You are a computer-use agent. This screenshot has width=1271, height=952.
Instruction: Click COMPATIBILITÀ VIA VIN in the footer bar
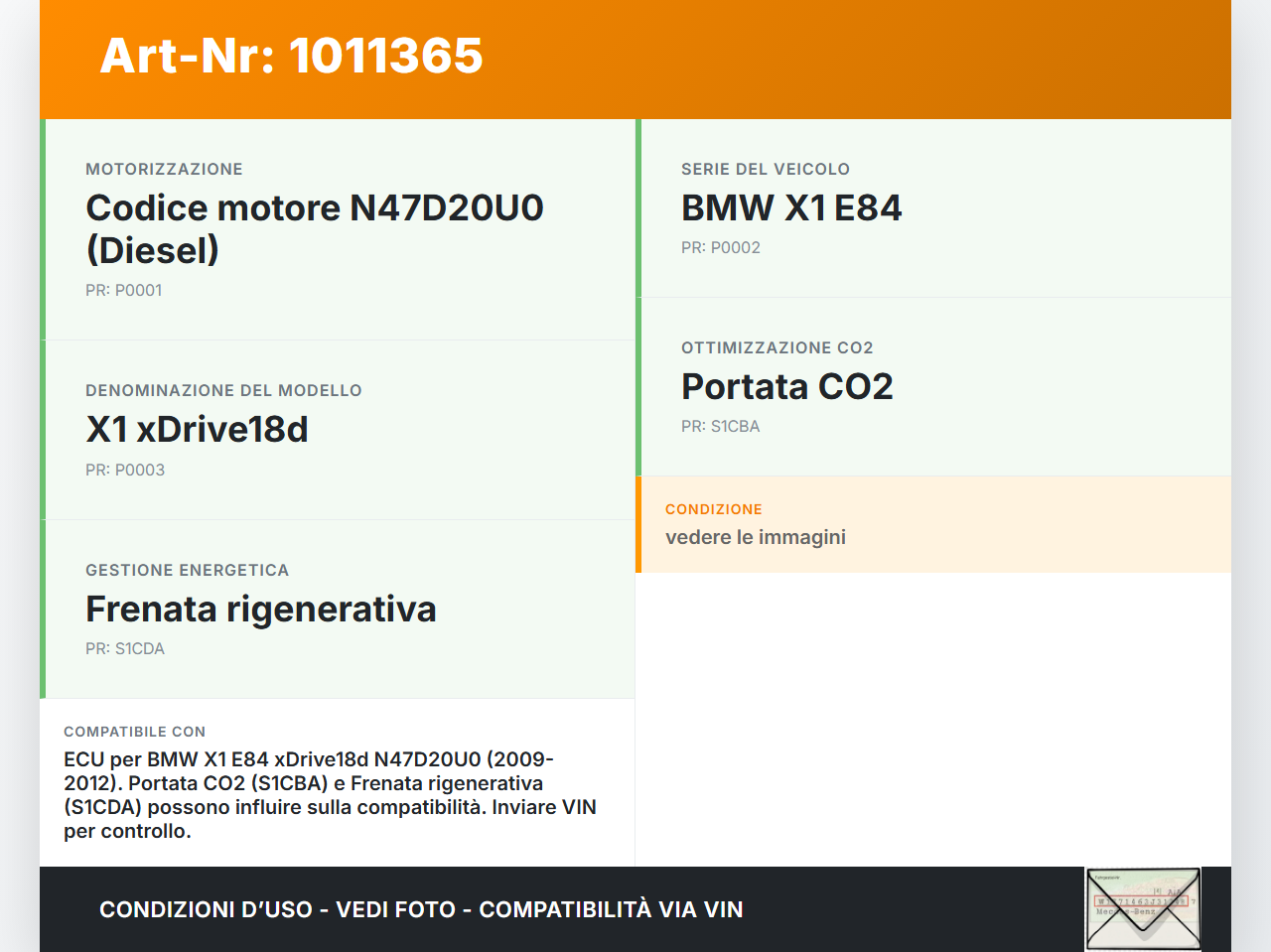[x=612, y=908]
